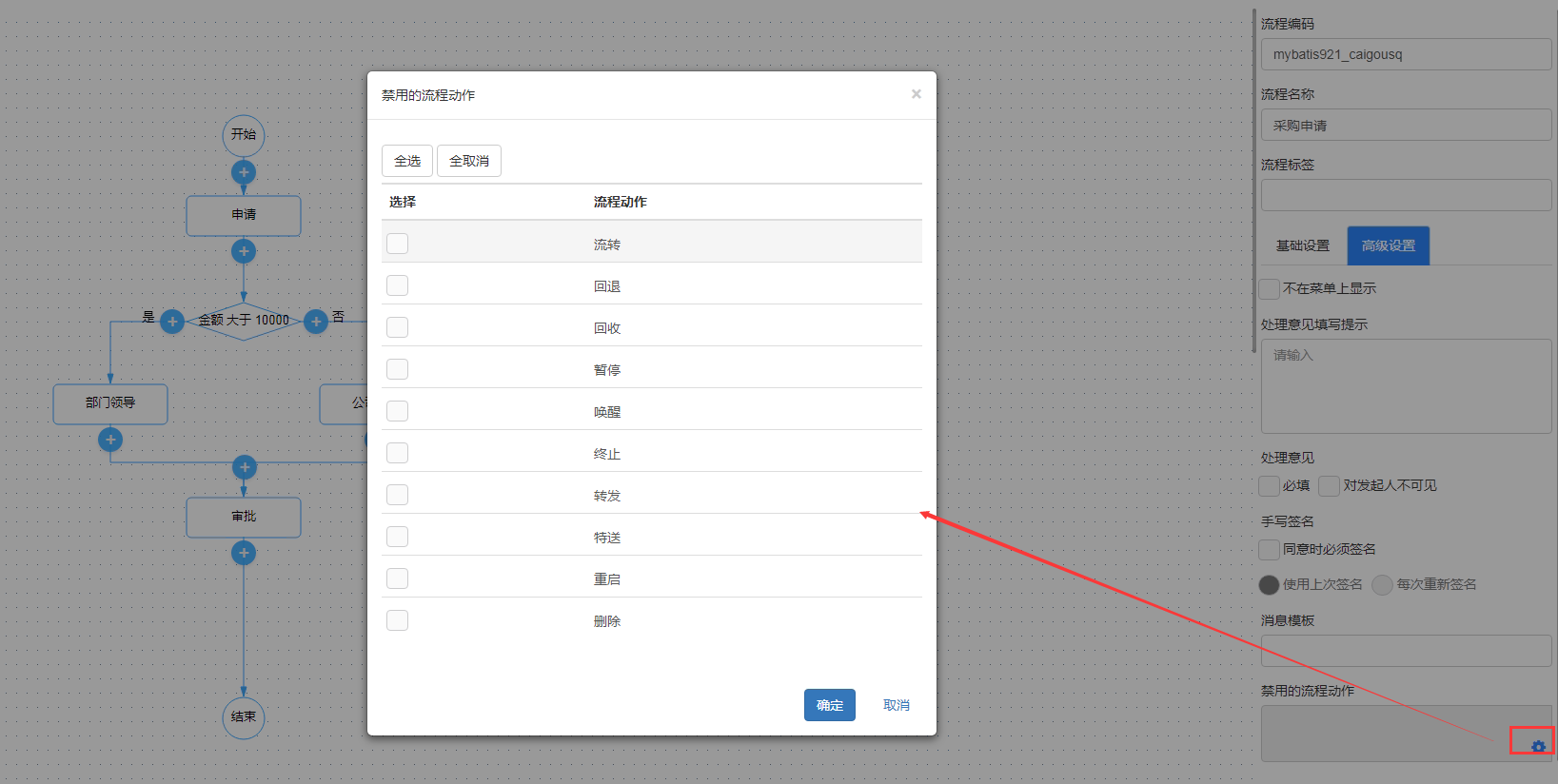Choose the 每次重新签名 radio option

point(1382,584)
